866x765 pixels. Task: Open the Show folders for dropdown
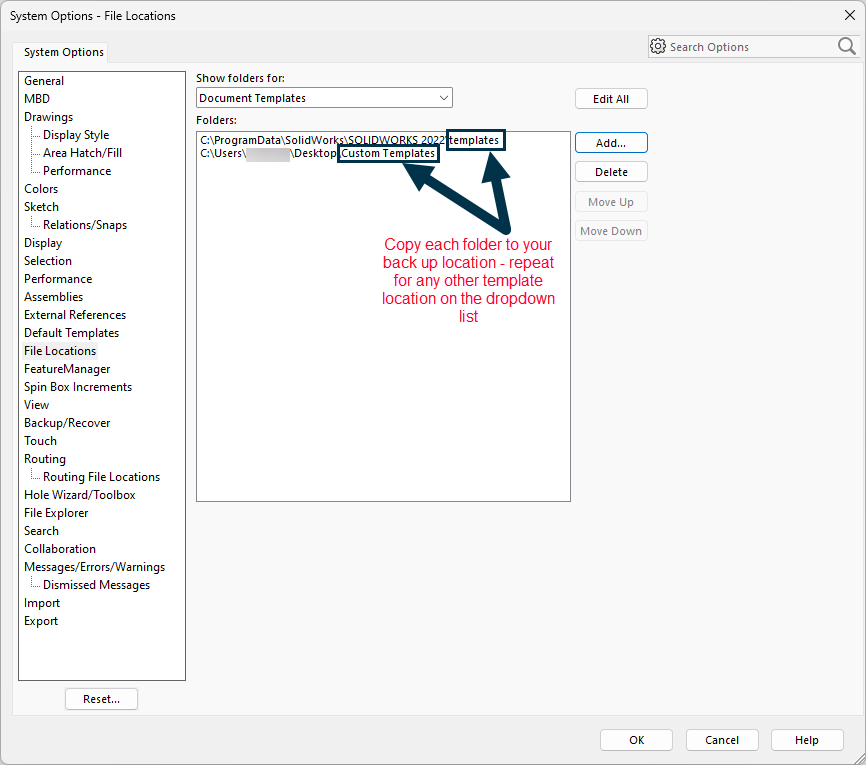[x=324, y=98]
